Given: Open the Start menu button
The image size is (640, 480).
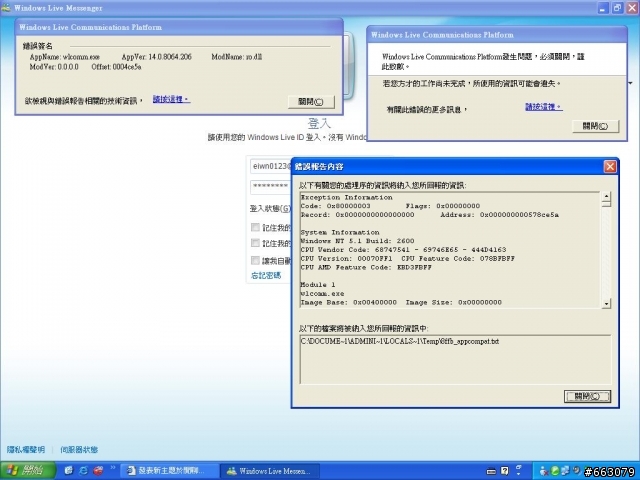Looking at the screenshot, I should pos(28,471).
